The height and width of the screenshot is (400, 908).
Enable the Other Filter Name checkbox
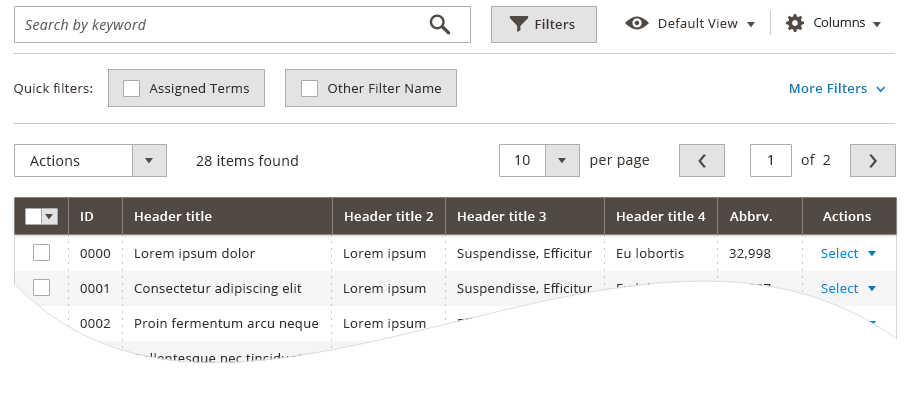pyautogui.click(x=309, y=88)
